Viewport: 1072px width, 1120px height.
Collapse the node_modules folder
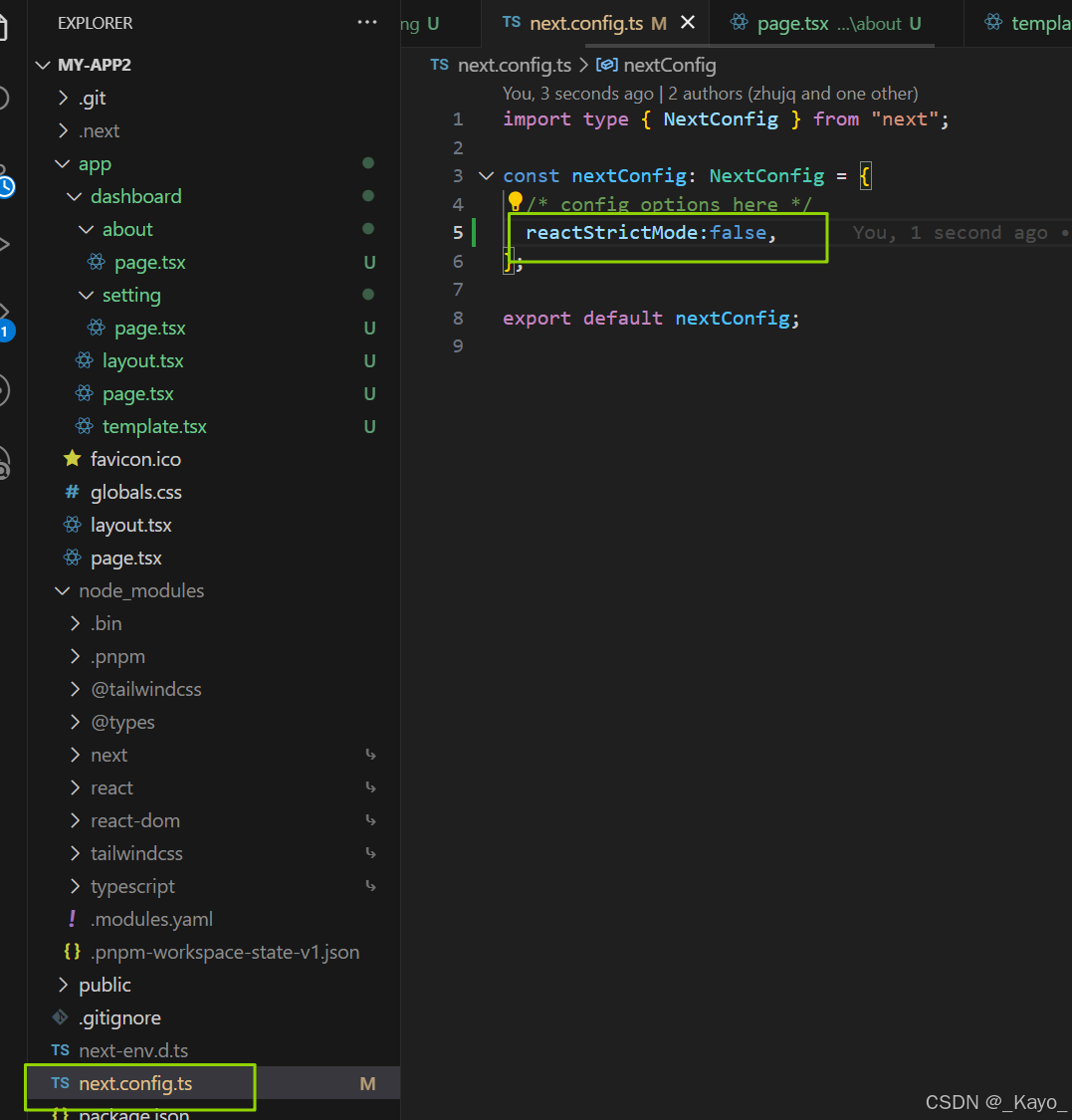click(63, 590)
